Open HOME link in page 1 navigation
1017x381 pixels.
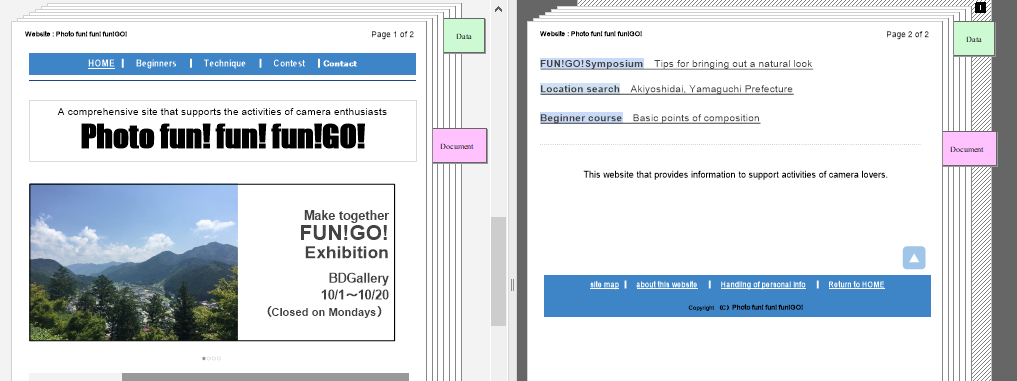pos(101,64)
